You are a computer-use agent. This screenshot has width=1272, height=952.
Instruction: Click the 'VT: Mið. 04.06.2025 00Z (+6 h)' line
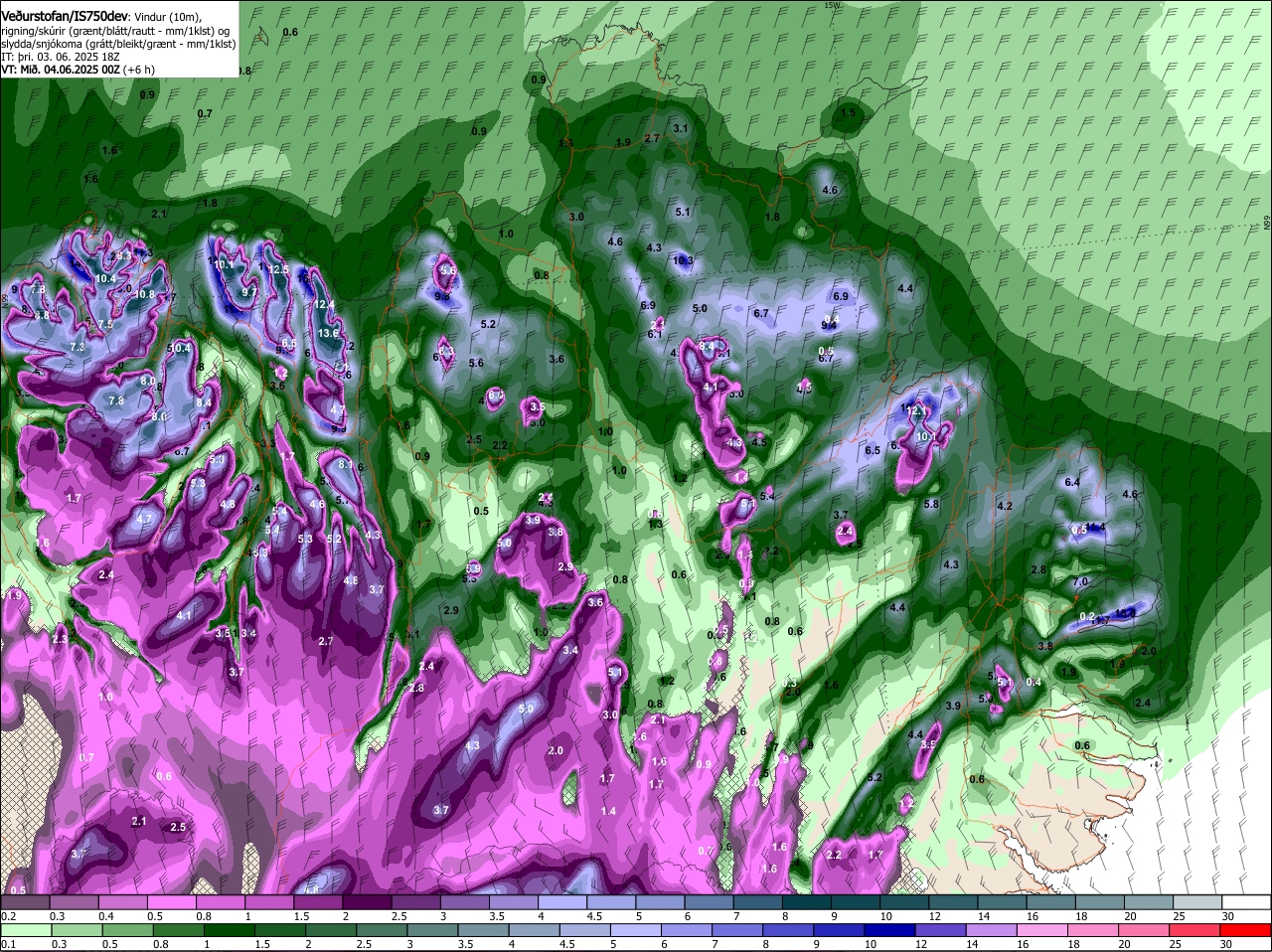click(79, 71)
